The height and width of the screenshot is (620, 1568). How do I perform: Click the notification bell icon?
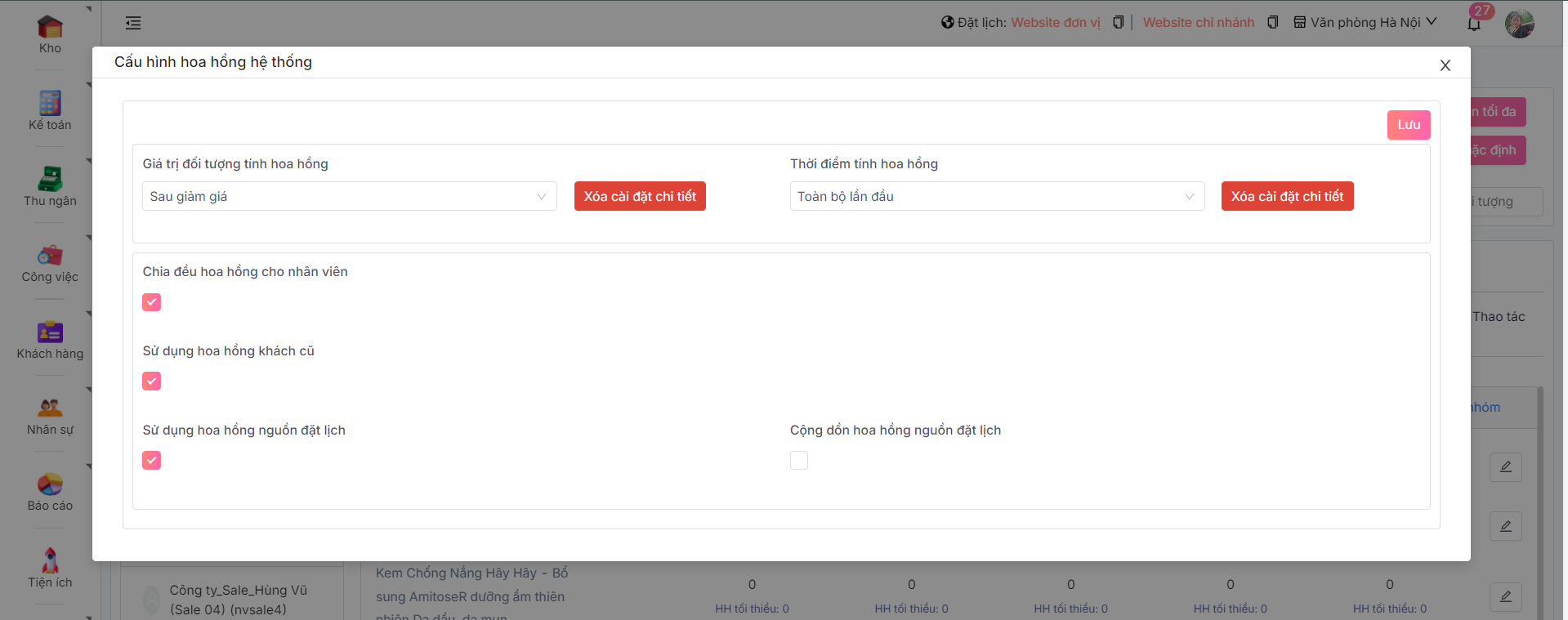[x=1474, y=23]
